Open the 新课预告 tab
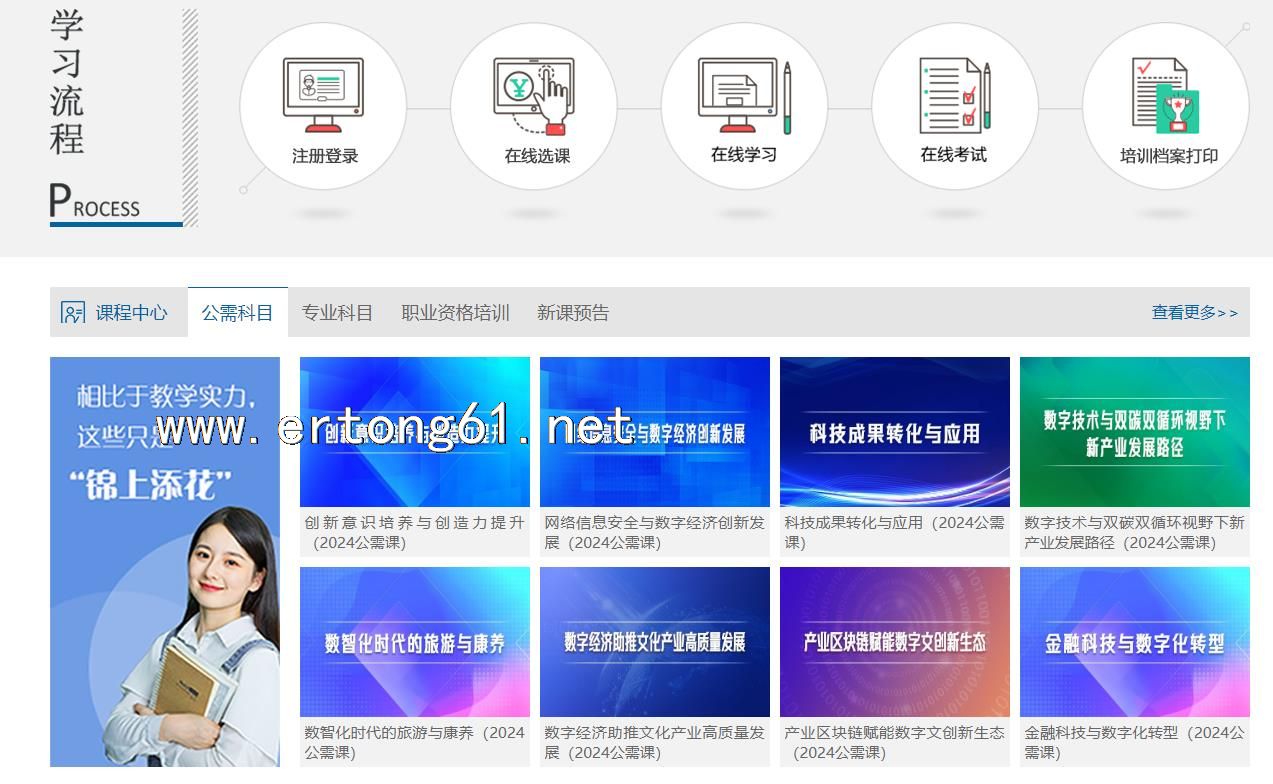The width and height of the screenshot is (1273, 784). 573,313
